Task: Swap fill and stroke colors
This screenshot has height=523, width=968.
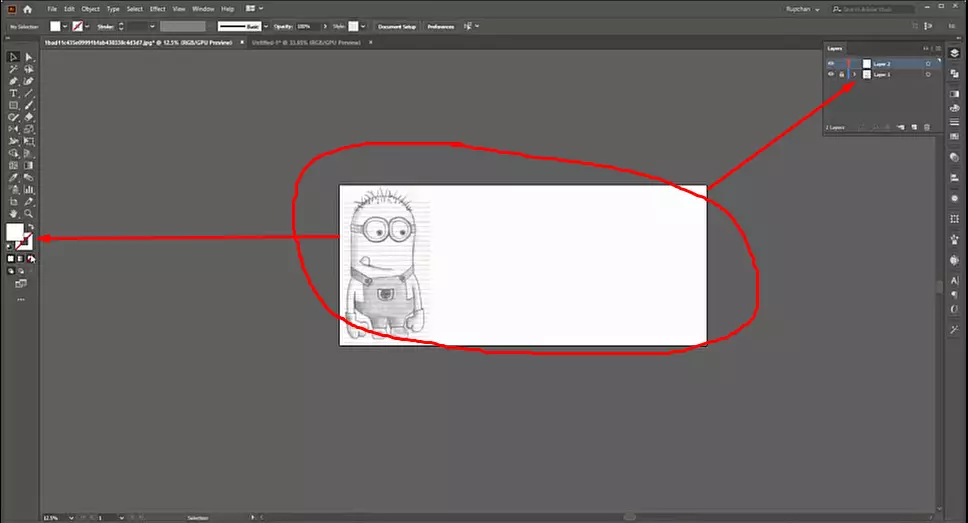Action: click(x=30, y=227)
